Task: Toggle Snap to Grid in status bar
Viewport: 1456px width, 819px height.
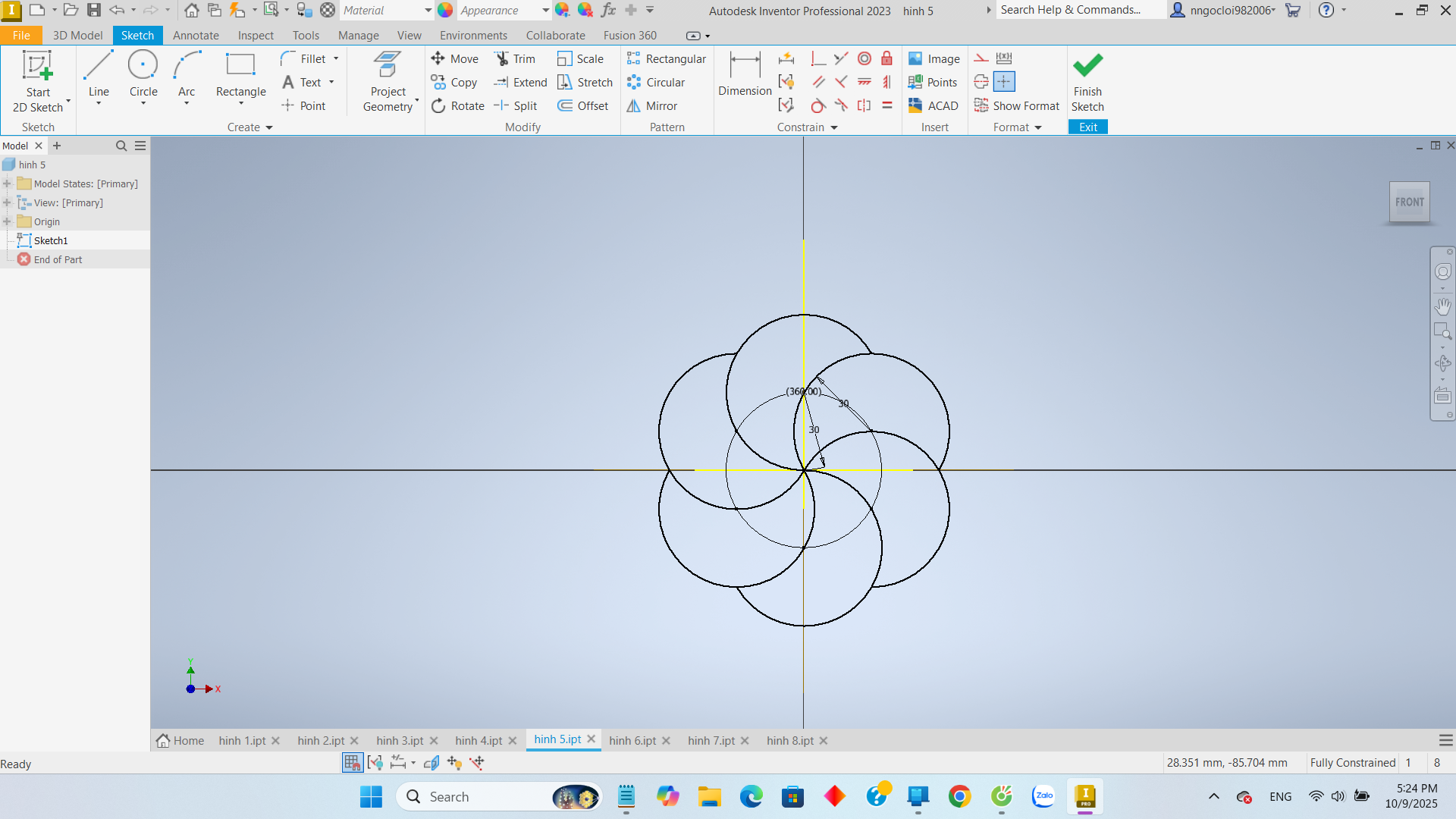Action: pyautogui.click(x=352, y=763)
